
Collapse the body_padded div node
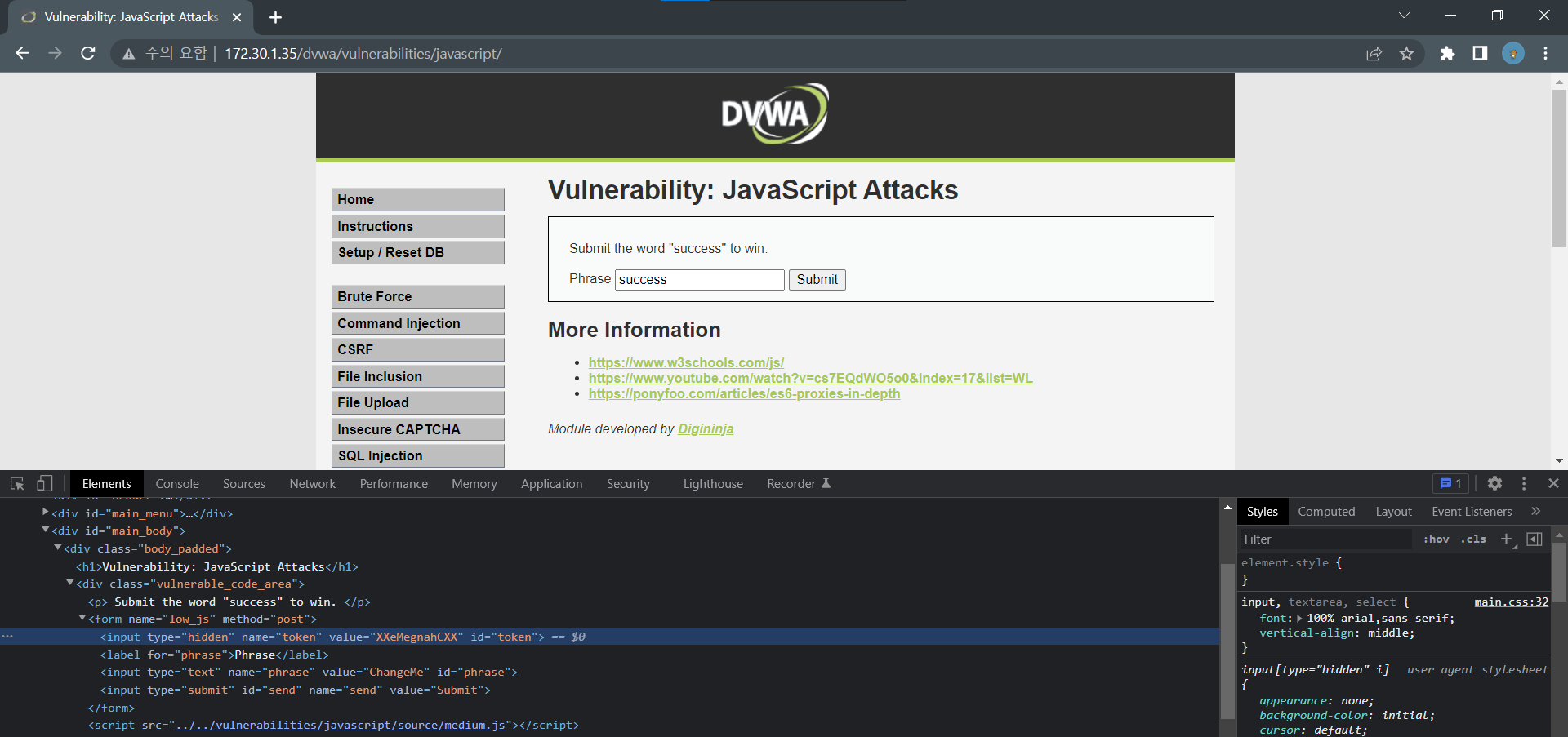pyautogui.click(x=58, y=548)
